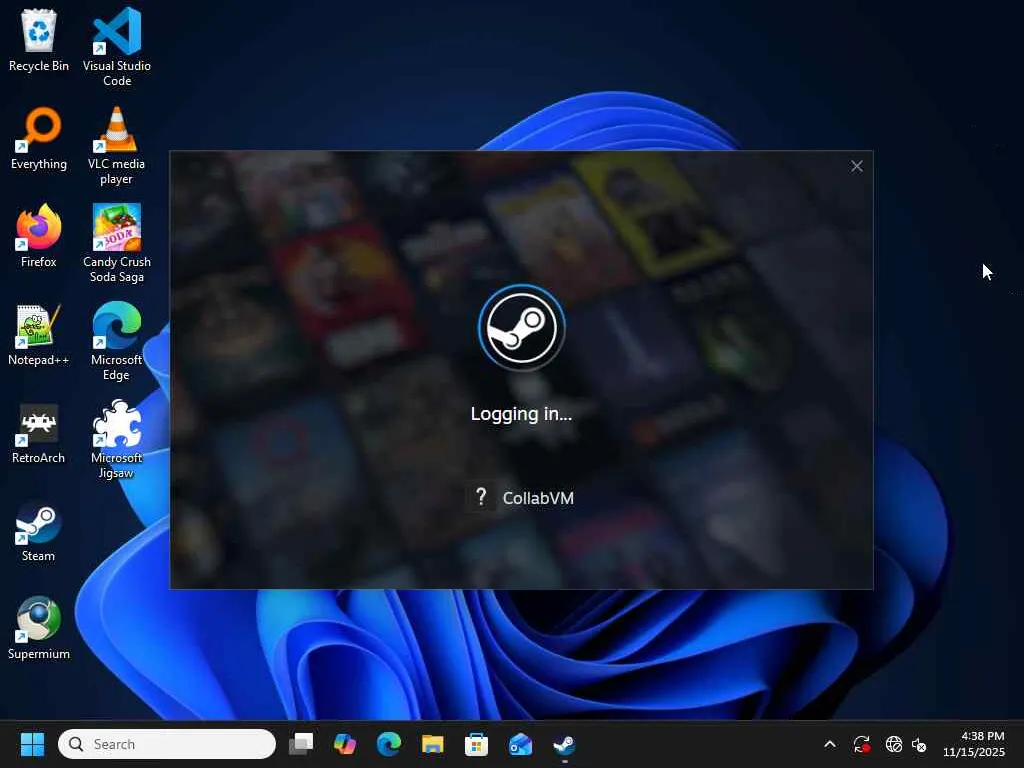The width and height of the screenshot is (1024, 768).
Task: Click the muted volume tray icon
Action: pos(919,744)
